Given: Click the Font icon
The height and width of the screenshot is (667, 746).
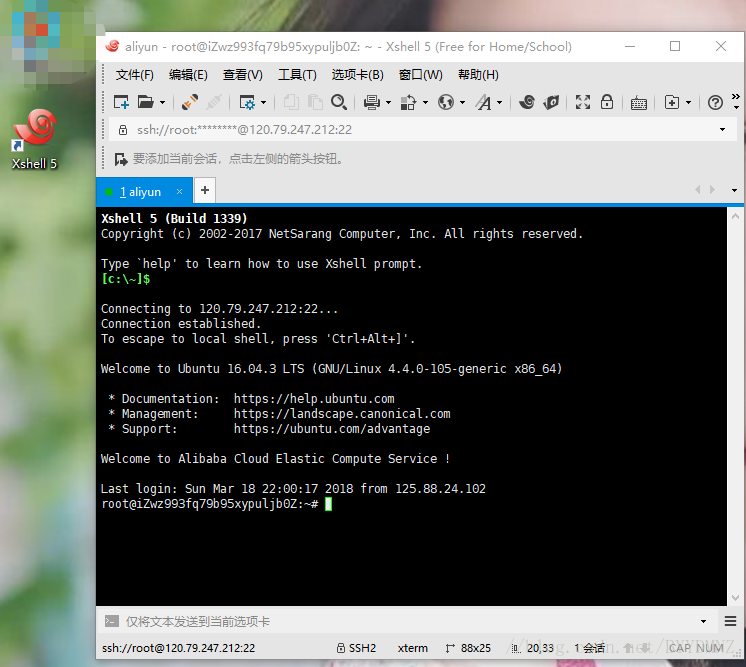Looking at the screenshot, I should [x=484, y=102].
